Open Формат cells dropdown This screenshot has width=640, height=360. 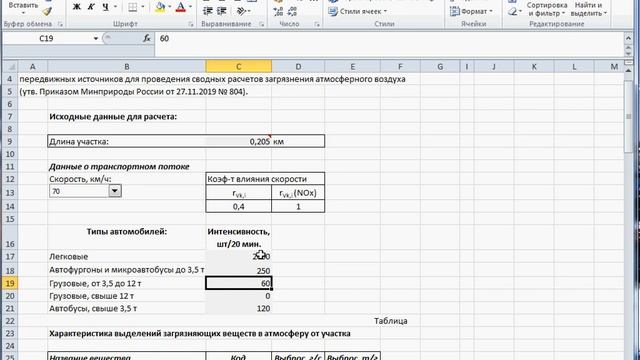click(471, 11)
